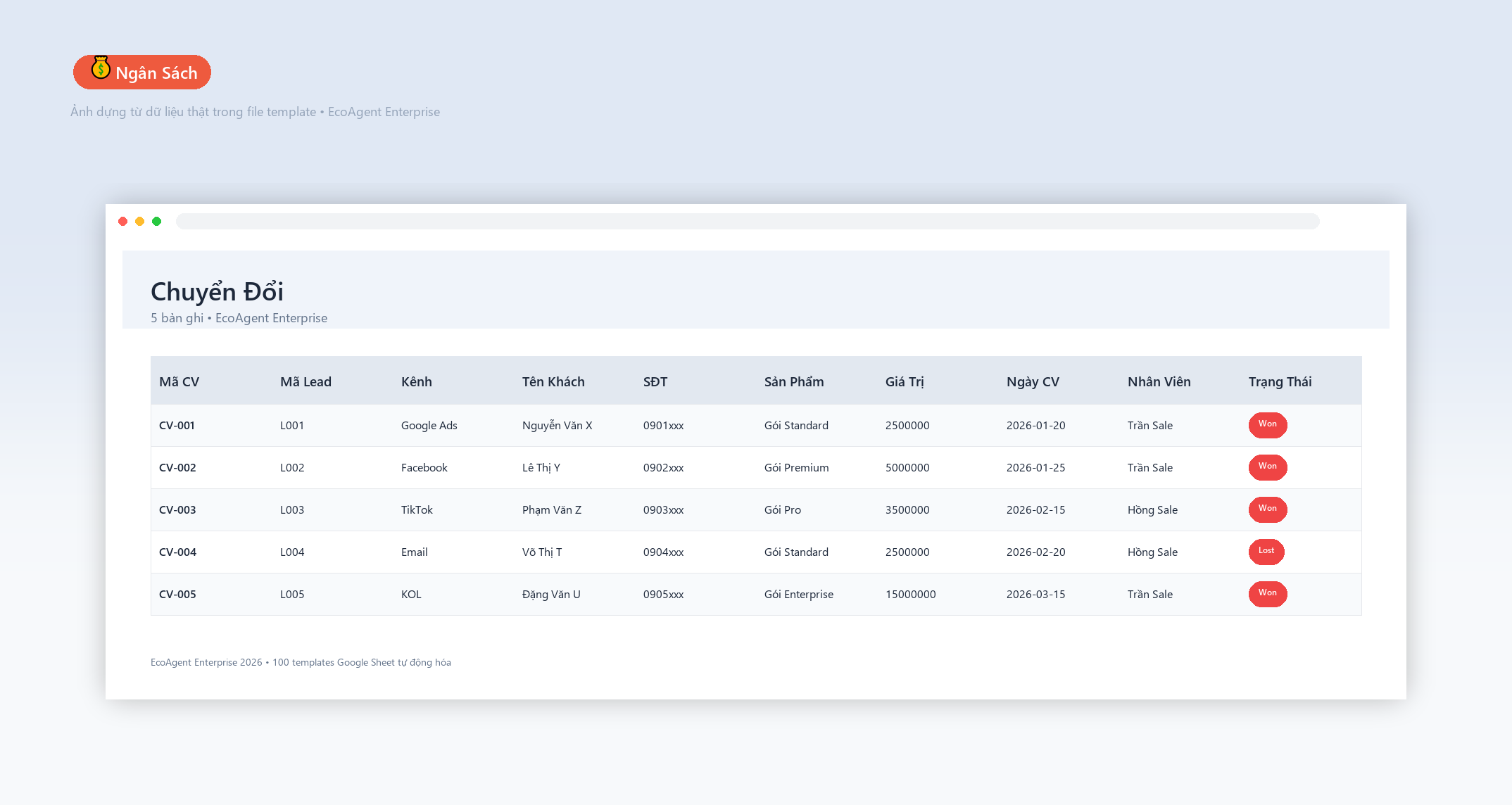Click the Won badge for CV-003
Screen dimensions: 1512x805
tap(1268, 509)
